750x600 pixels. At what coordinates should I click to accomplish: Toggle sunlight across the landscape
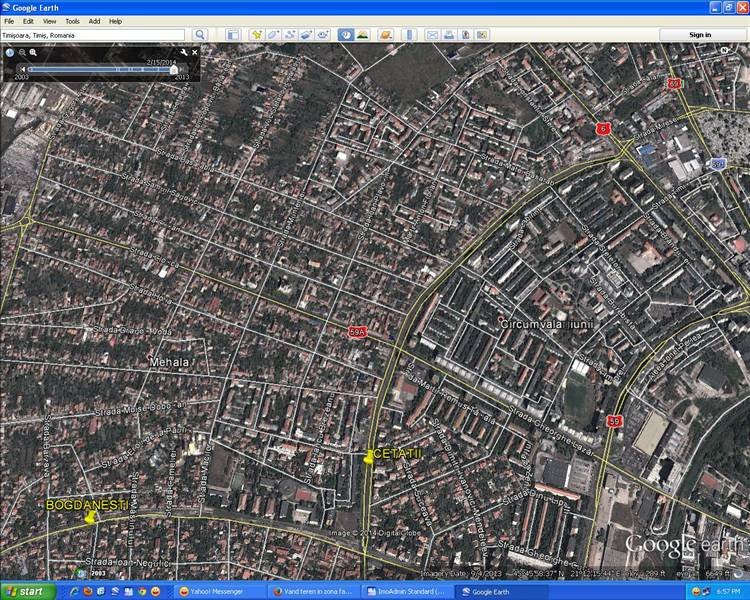click(x=362, y=35)
